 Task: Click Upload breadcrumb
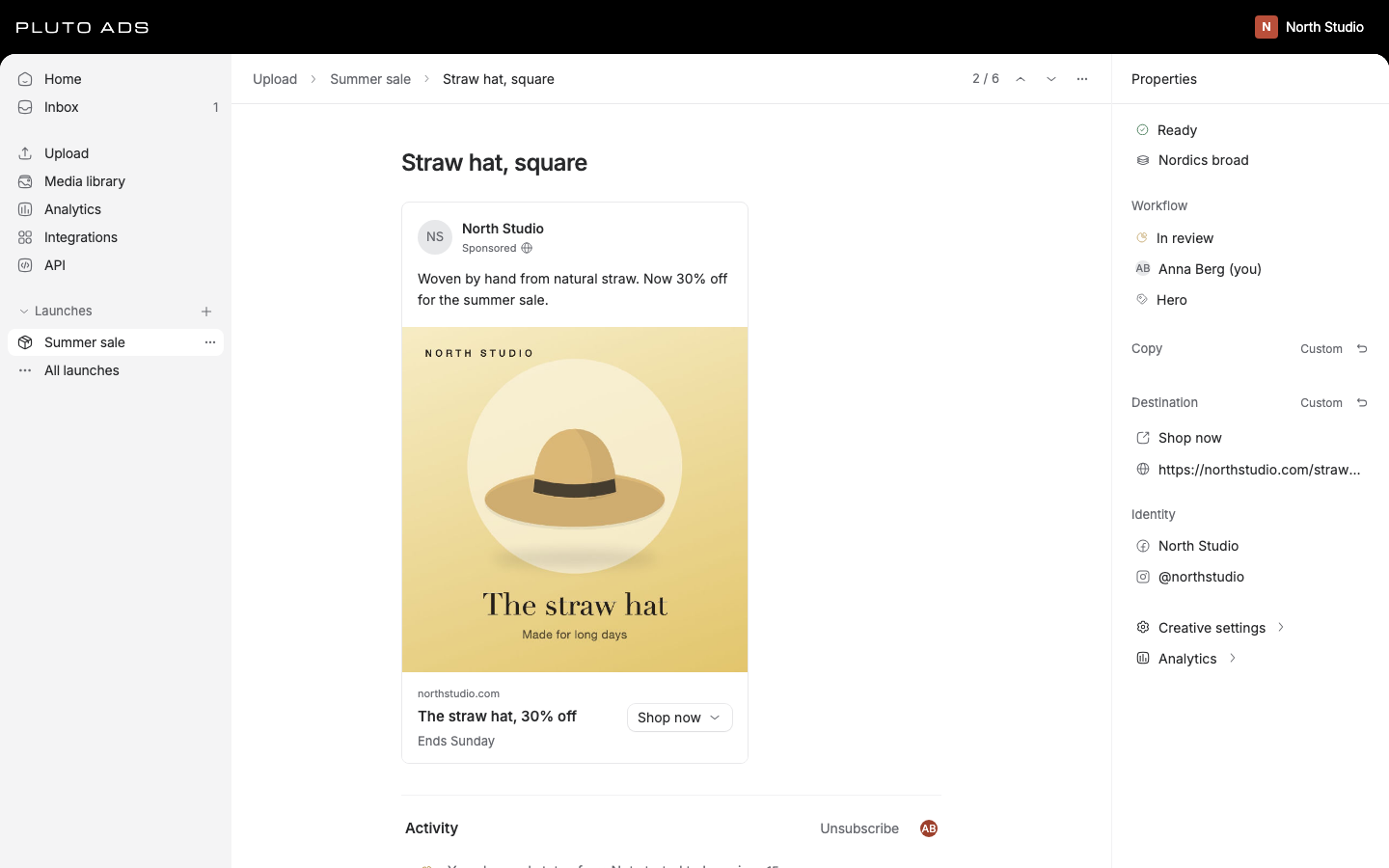[275, 79]
